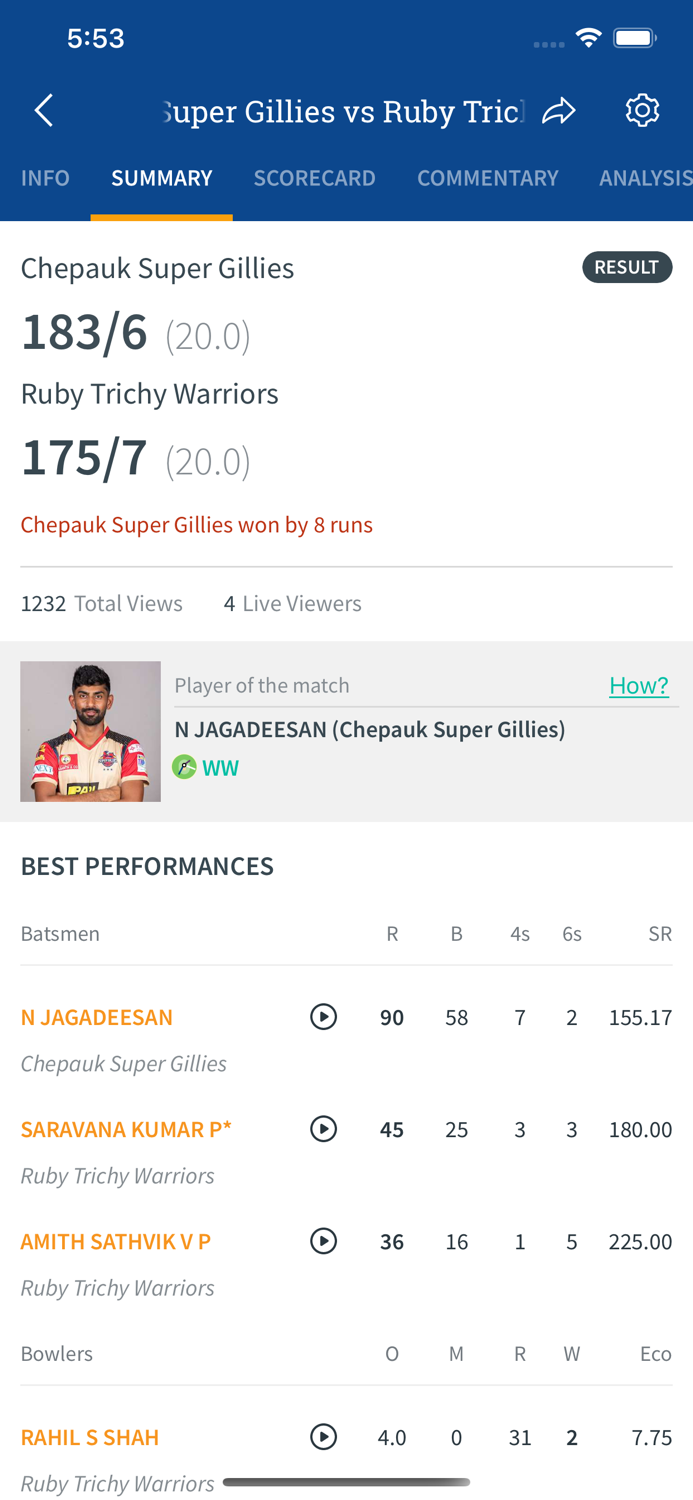The width and height of the screenshot is (693, 1500).
Task: Open the SCORECARD tab
Action: 315,178
